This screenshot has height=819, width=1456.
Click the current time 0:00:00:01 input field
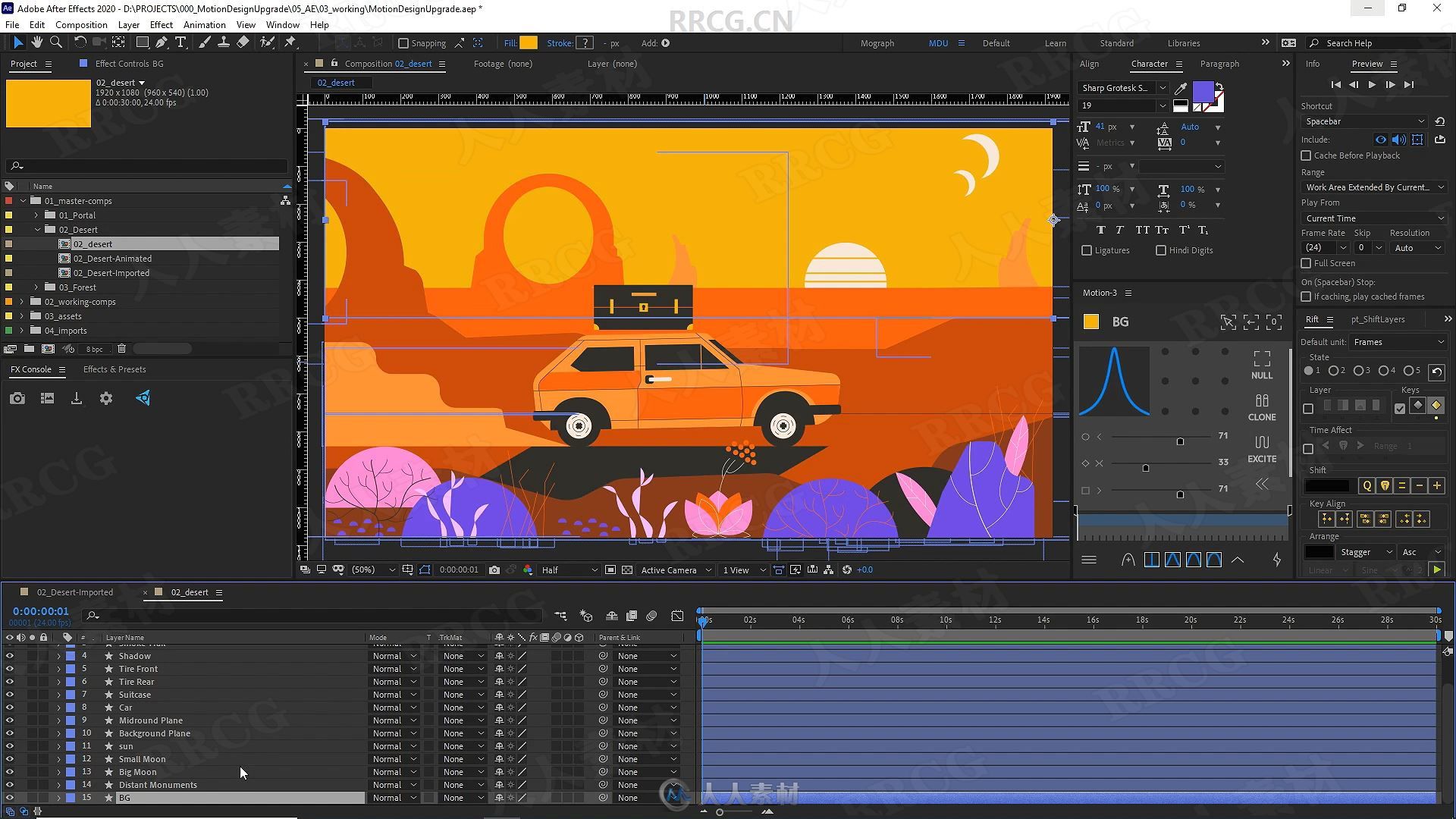pos(40,611)
